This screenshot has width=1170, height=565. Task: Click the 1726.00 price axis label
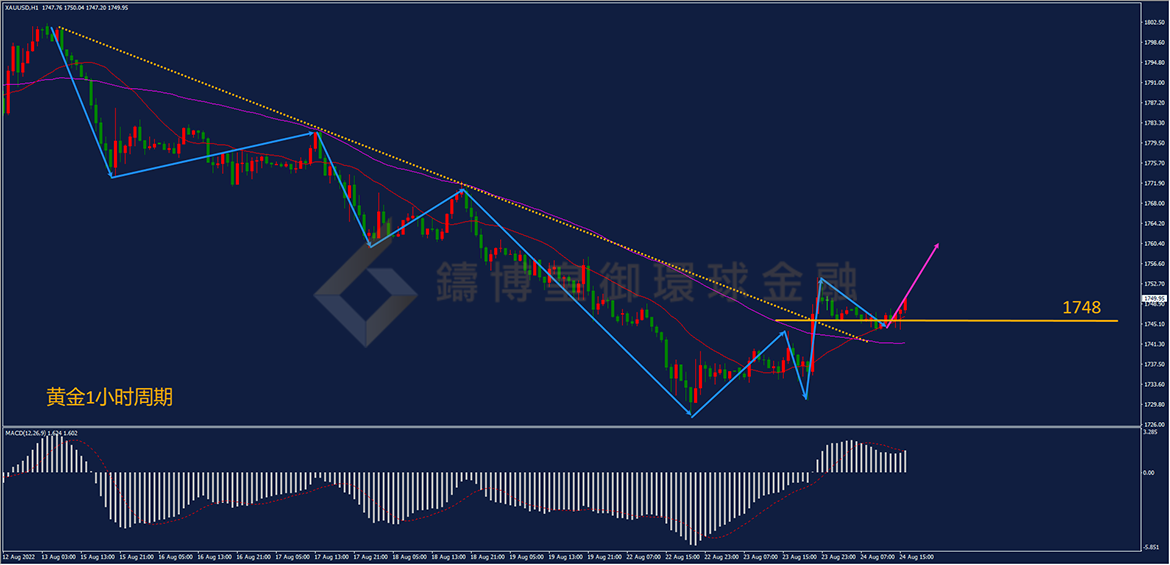pos(1154,425)
